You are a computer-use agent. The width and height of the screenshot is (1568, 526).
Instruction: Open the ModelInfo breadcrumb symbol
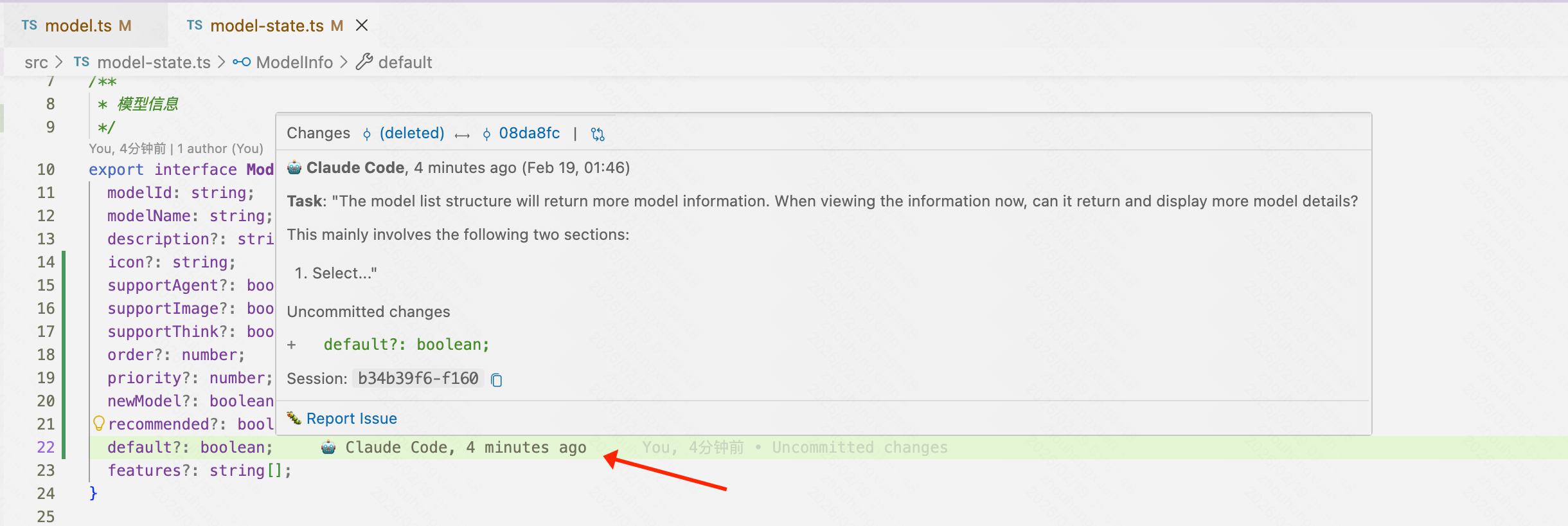click(294, 62)
